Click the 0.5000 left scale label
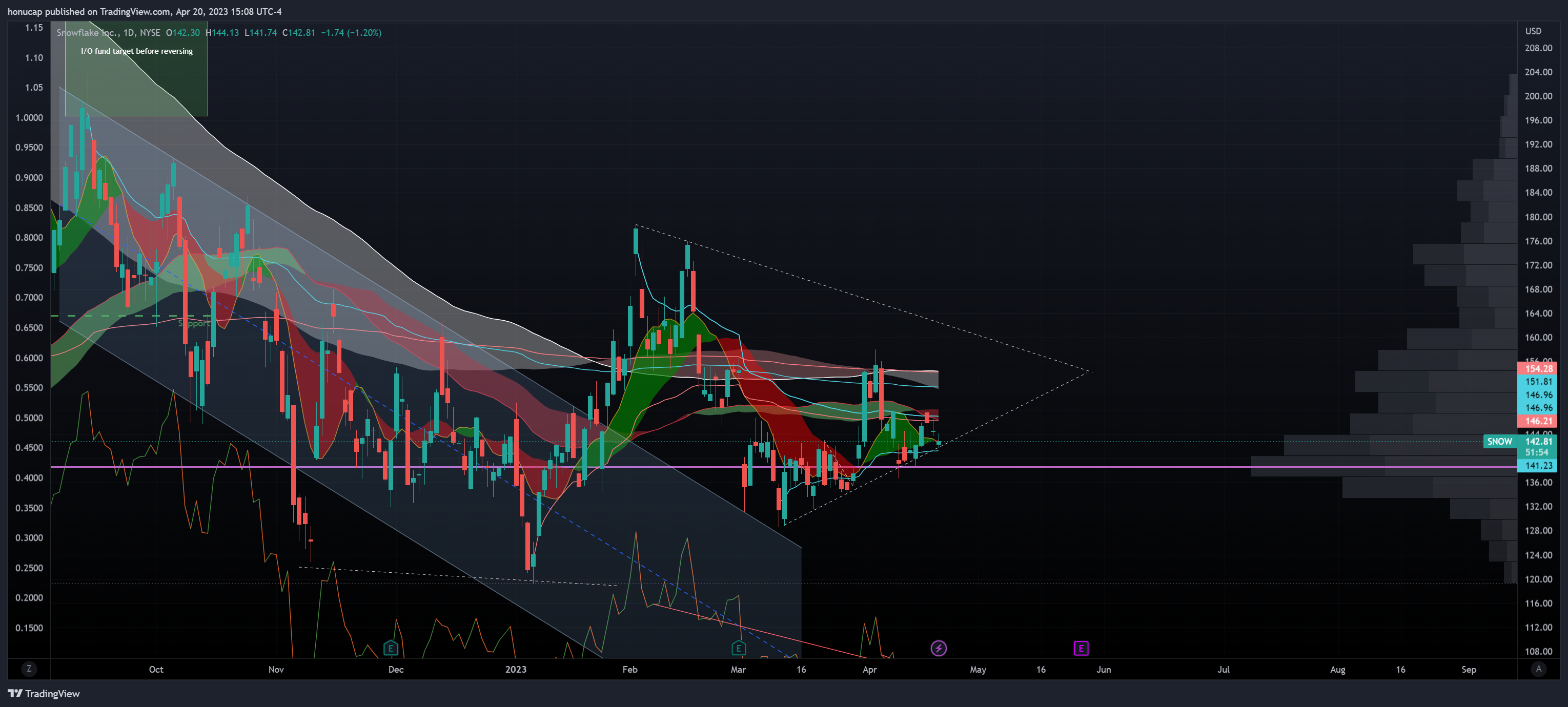 point(29,418)
